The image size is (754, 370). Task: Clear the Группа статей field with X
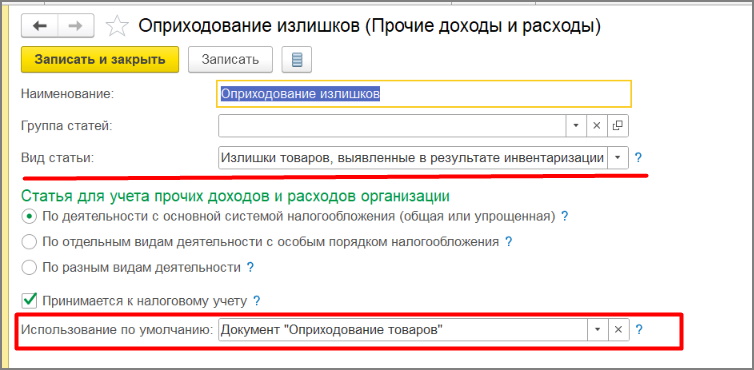pyautogui.click(x=597, y=126)
